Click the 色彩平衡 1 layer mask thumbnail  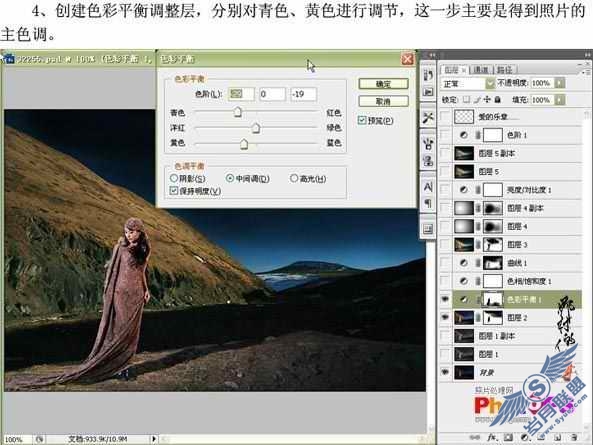493,299
